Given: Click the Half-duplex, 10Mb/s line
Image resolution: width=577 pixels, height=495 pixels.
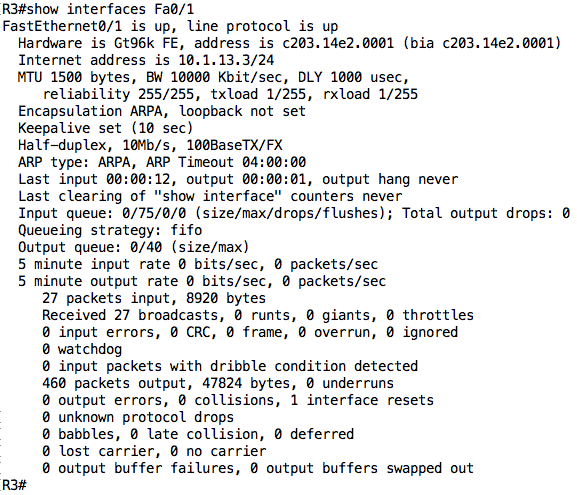Looking at the screenshot, I should [150, 145].
